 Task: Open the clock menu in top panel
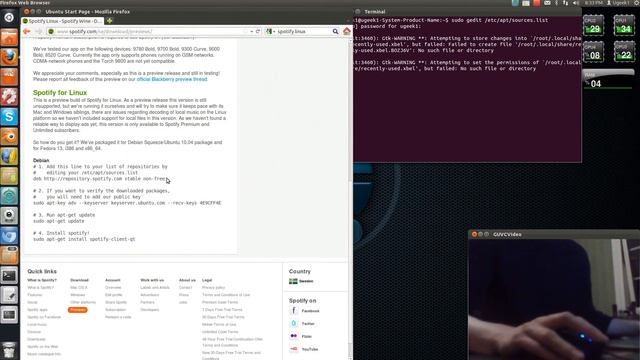593,3
